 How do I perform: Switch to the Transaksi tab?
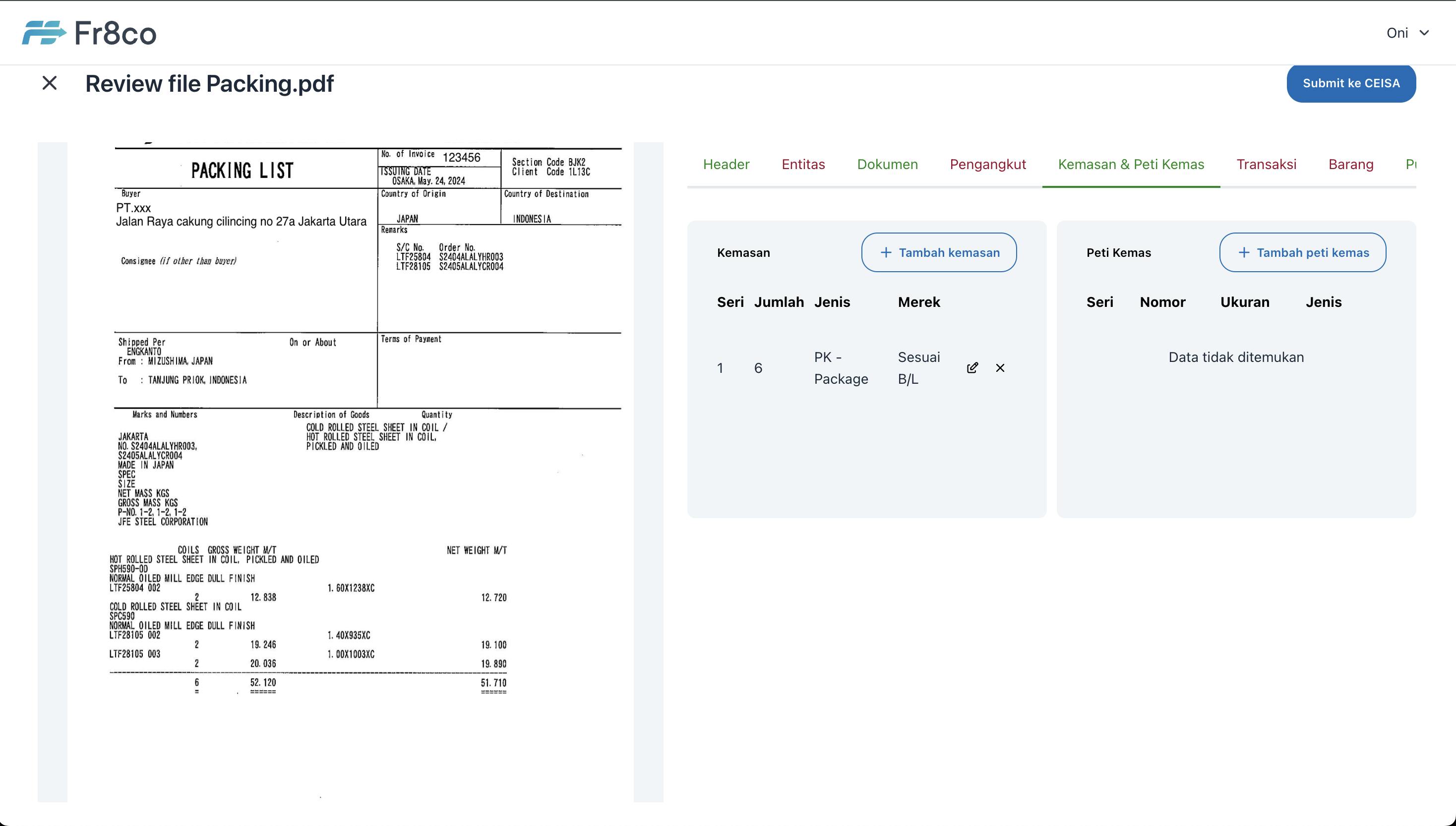(x=1266, y=164)
